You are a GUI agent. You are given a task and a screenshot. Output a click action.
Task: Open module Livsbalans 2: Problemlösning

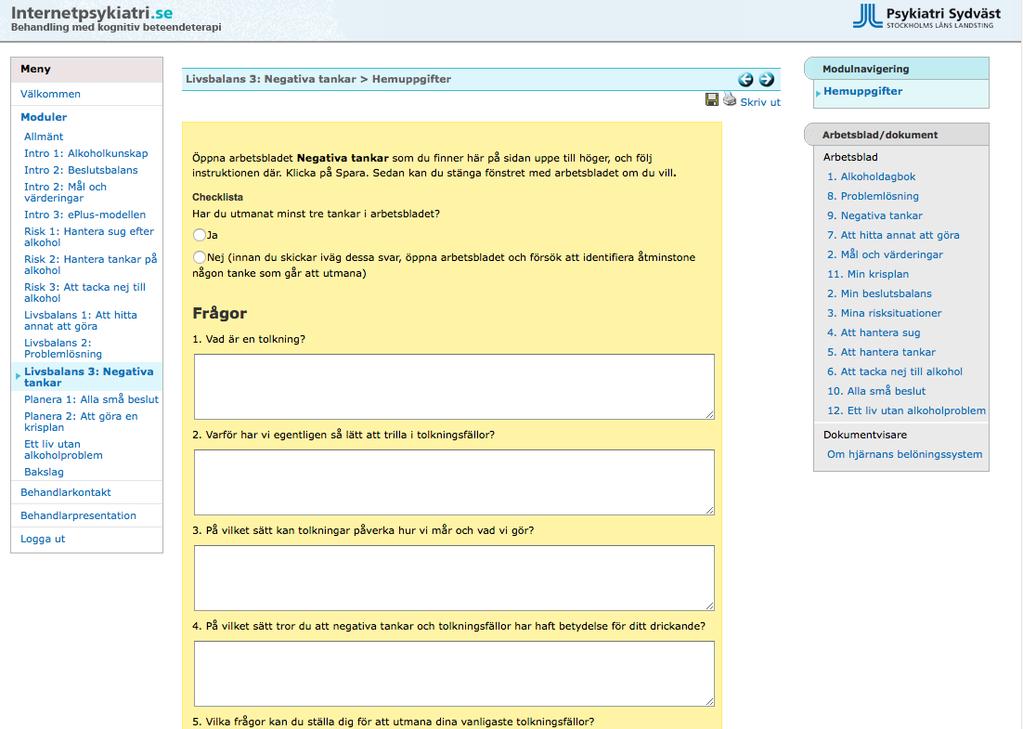coord(63,349)
